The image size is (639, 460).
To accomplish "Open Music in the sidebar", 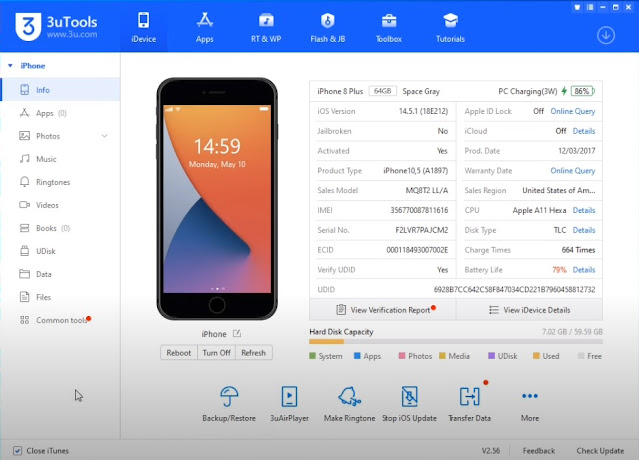I will (x=60, y=159).
